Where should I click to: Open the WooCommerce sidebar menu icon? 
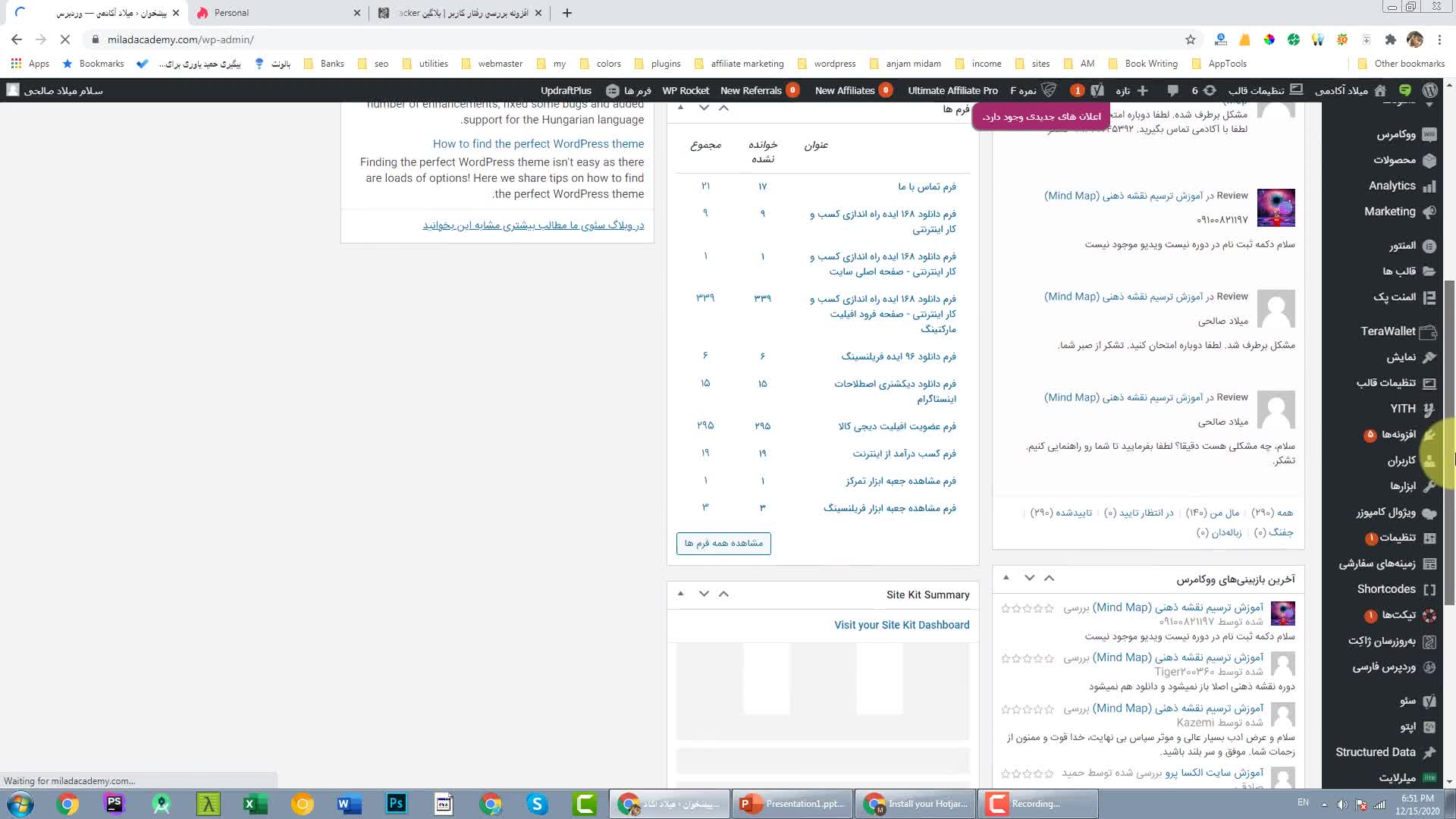click(1429, 135)
